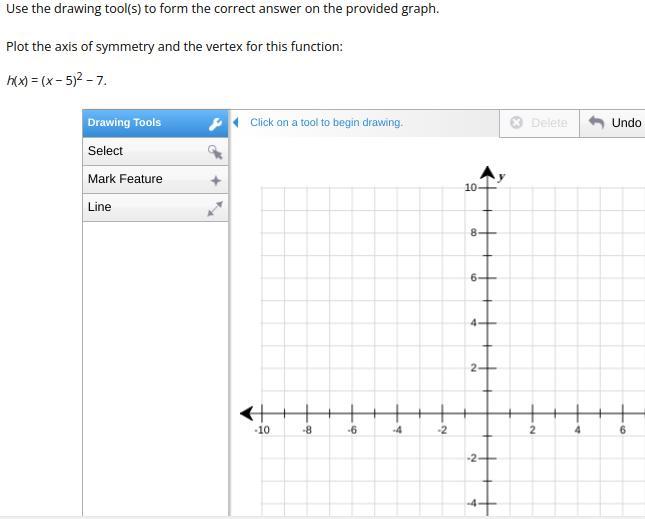Click the curved Undo arrow icon
The width and height of the screenshot is (645, 519).
(x=596, y=122)
